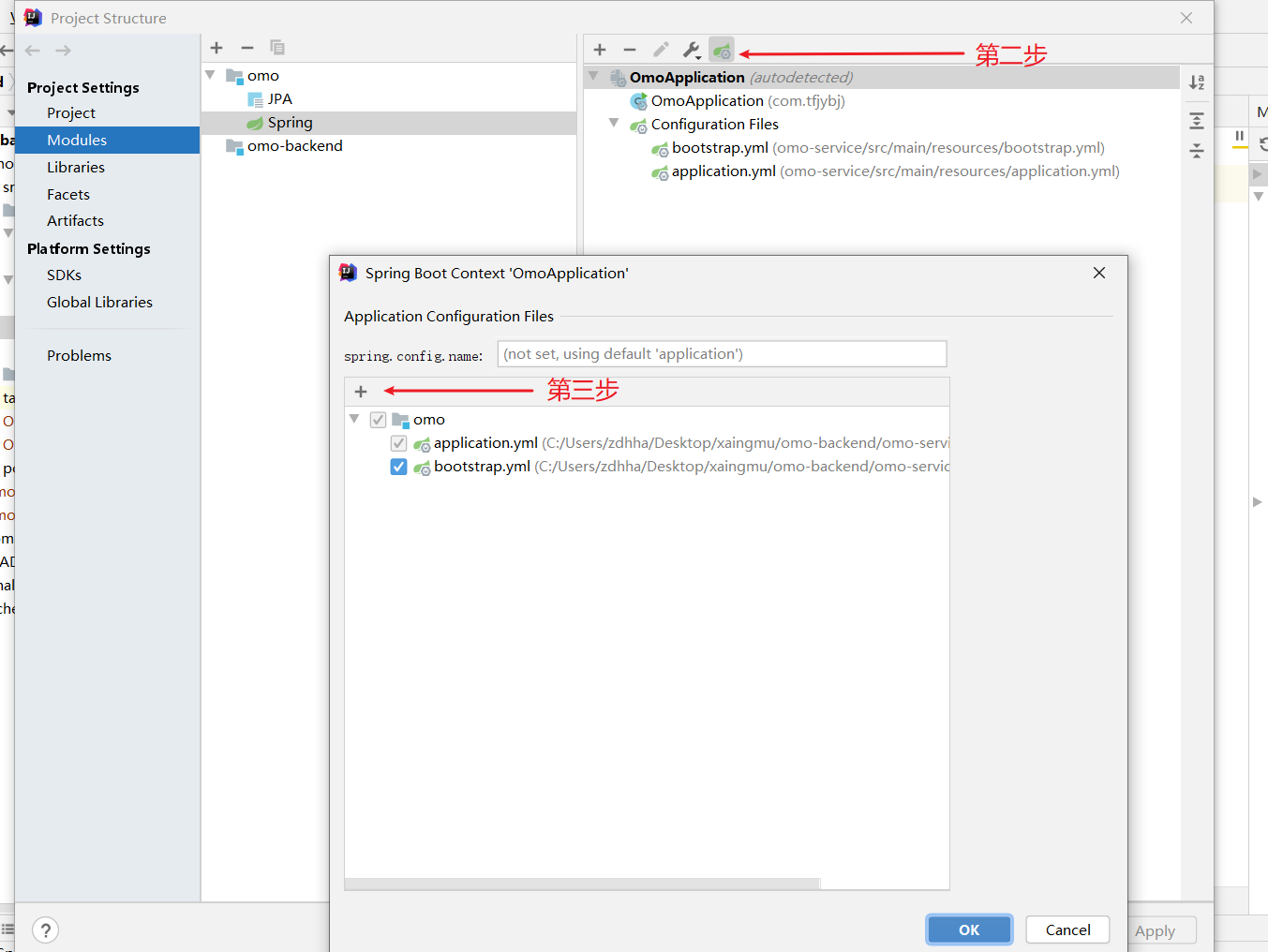Select the omo-backend module
Image resolution: width=1268 pixels, height=952 pixels.
pos(389,146)
